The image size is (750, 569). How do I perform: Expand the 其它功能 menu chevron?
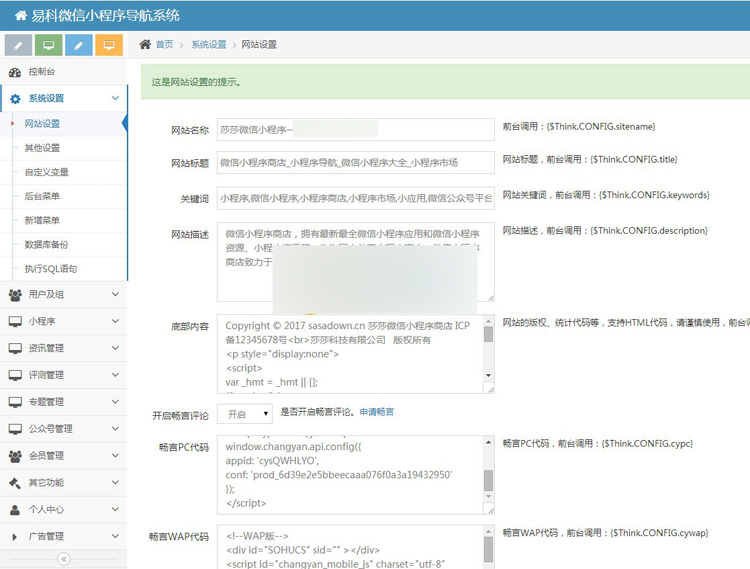click(115, 482)
